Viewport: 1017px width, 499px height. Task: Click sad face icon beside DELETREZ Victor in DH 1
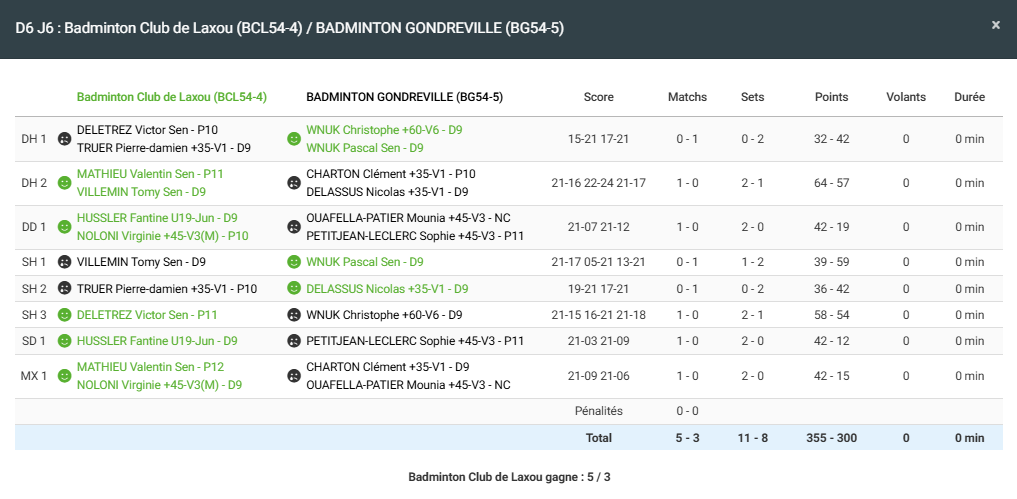coord(64,139)
